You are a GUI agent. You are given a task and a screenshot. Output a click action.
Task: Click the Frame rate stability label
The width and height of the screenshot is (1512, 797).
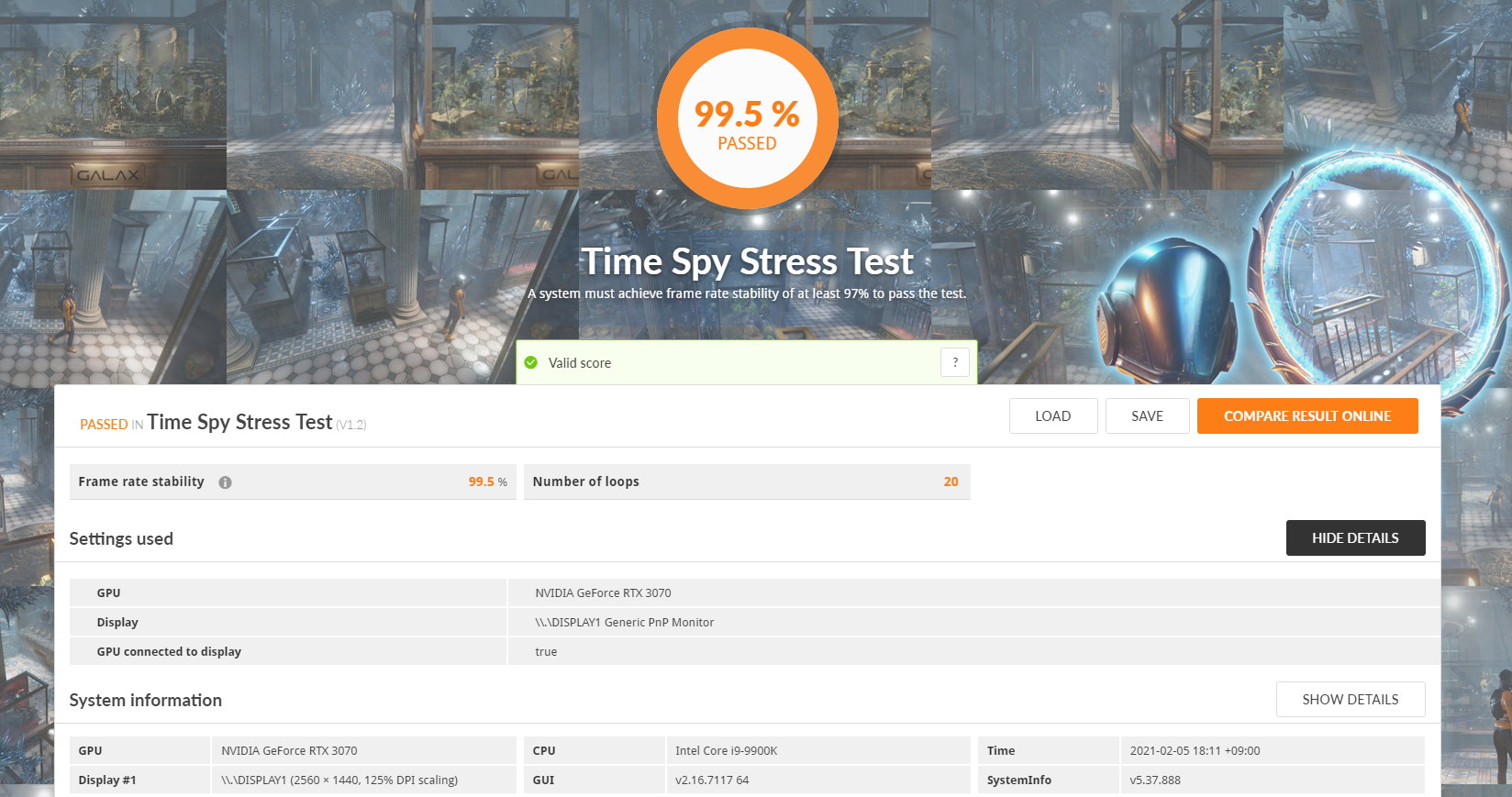pyautogui.click(x=141, y=482)
